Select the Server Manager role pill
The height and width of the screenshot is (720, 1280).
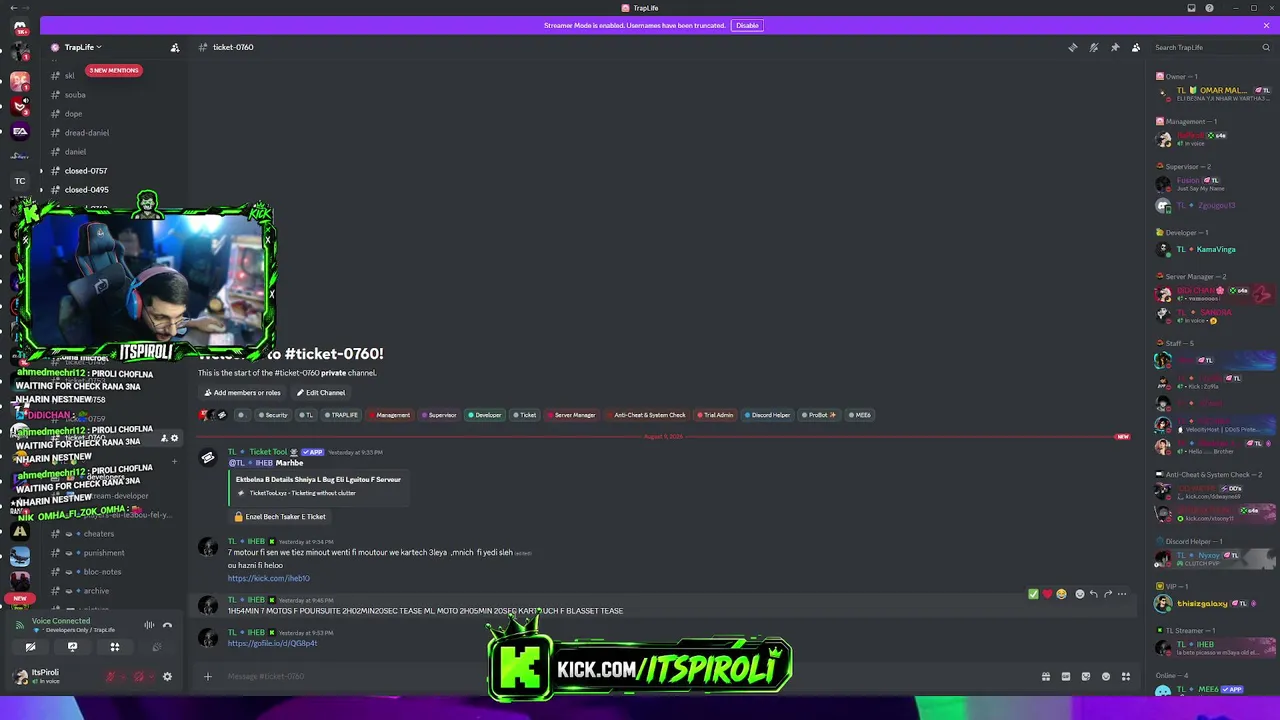pos(571,415)
